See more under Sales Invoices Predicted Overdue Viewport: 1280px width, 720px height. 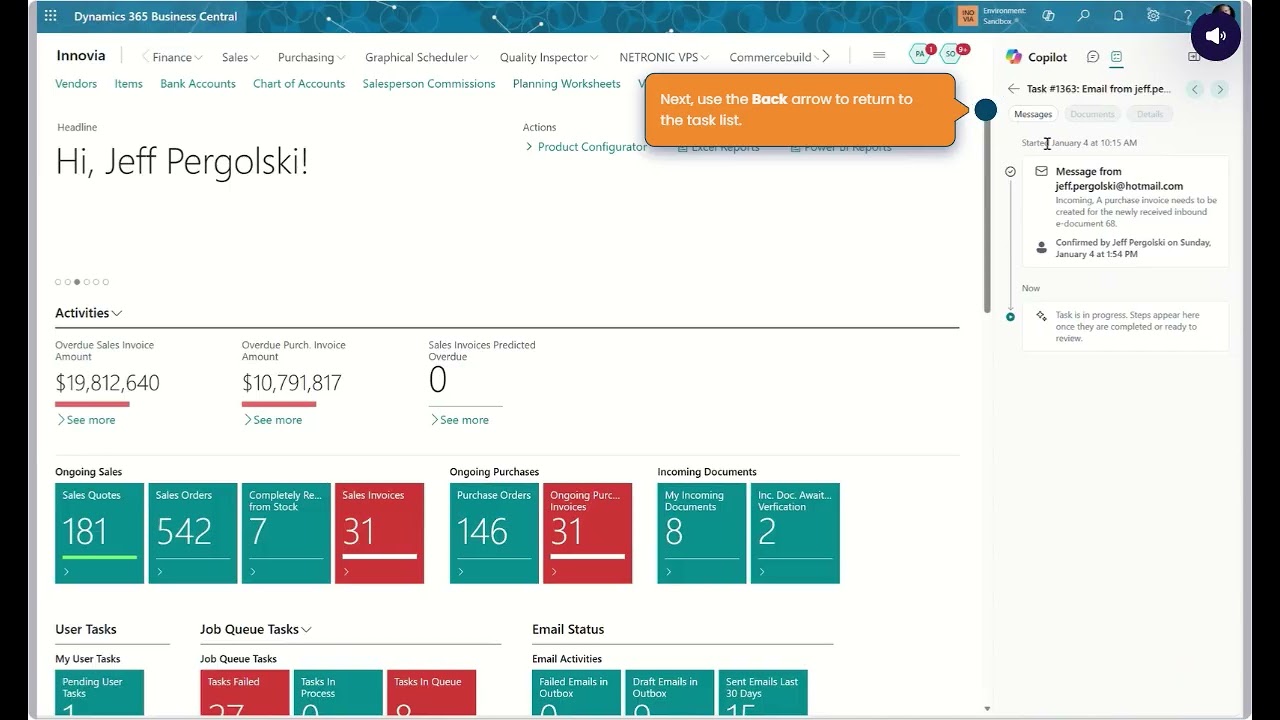(460, 420)
